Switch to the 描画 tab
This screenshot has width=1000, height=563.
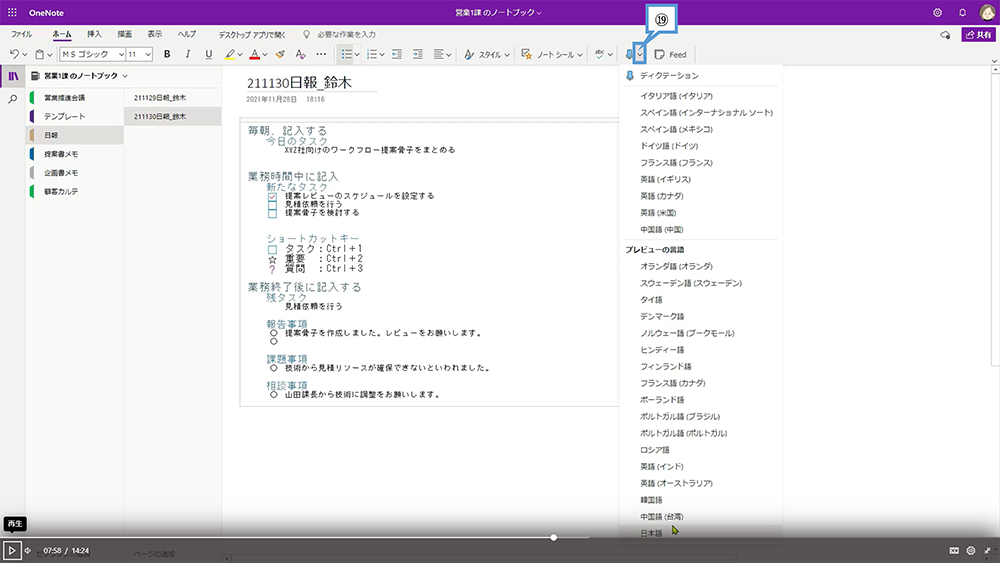[x=124, y=34]
